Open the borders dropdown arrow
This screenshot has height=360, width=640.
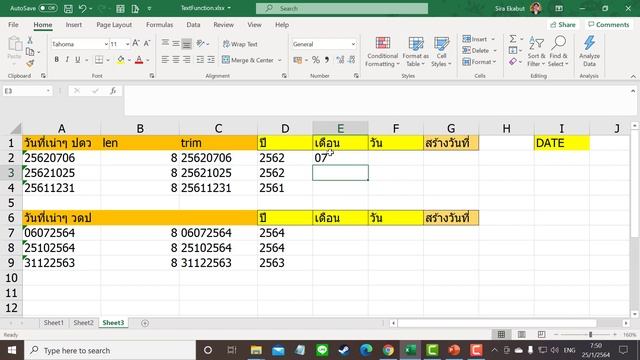point(108,60)
